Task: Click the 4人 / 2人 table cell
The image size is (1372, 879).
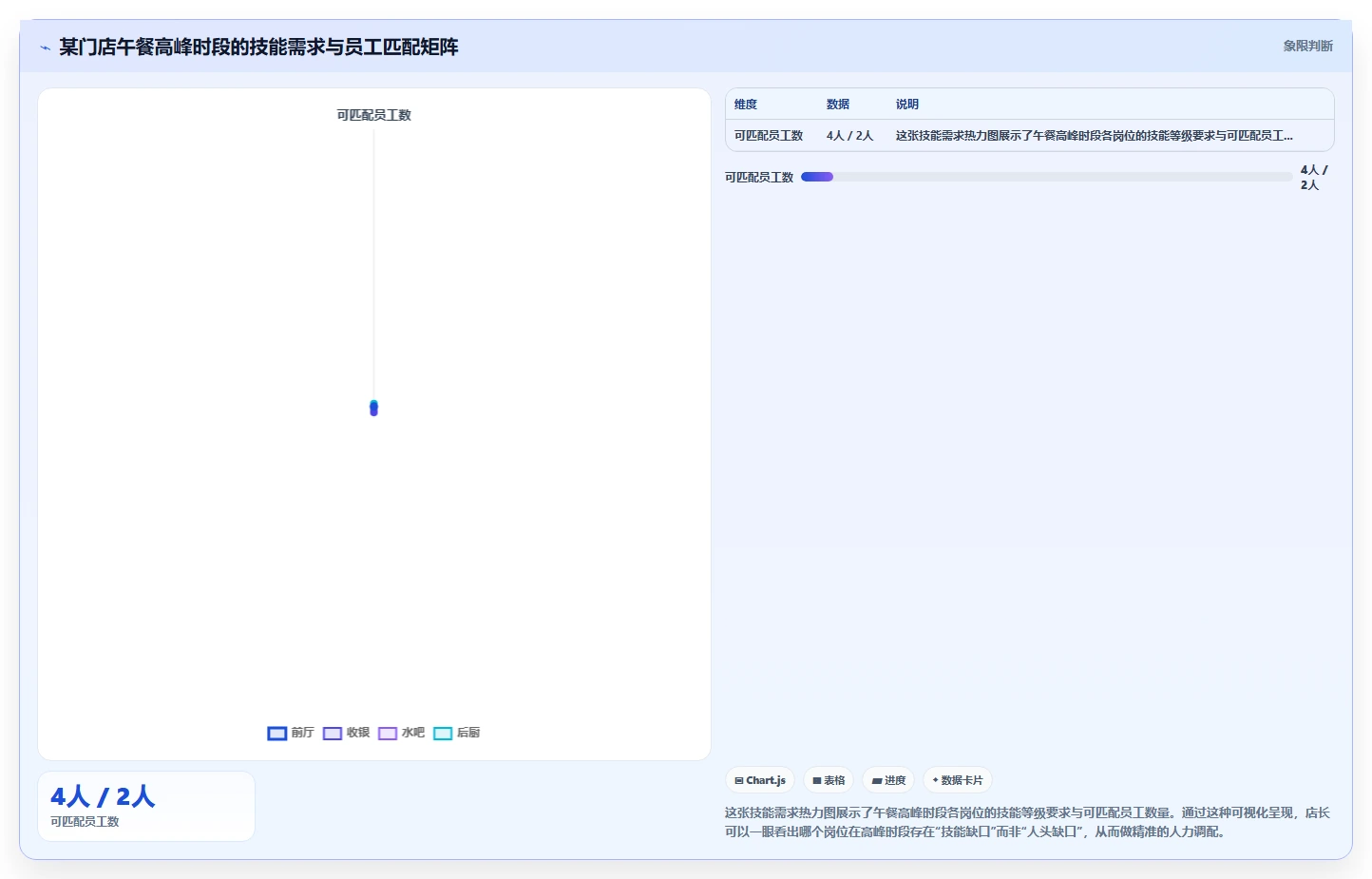Action: tap(849, 136)
